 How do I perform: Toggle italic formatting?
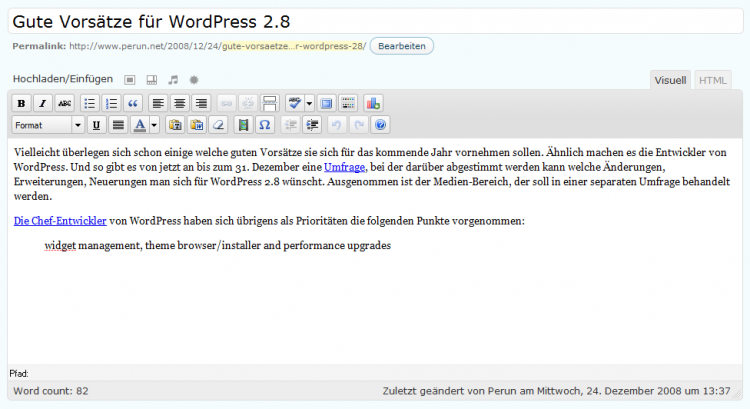click(x=43, y=103)
